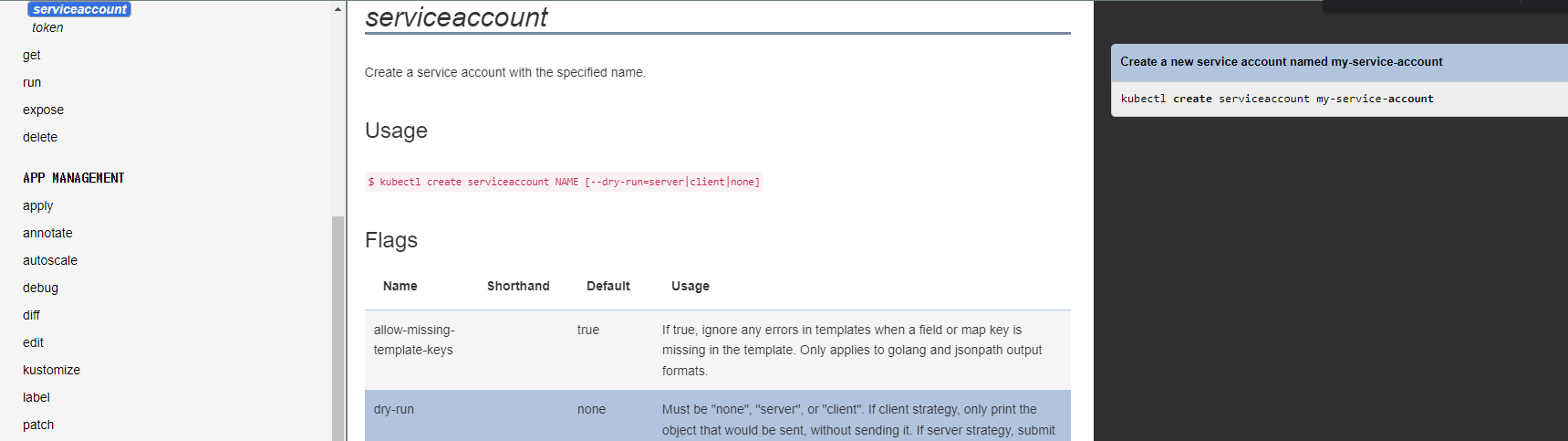Click the Default column header
The height and width of the screenshot is (441, 1568).
608,286
